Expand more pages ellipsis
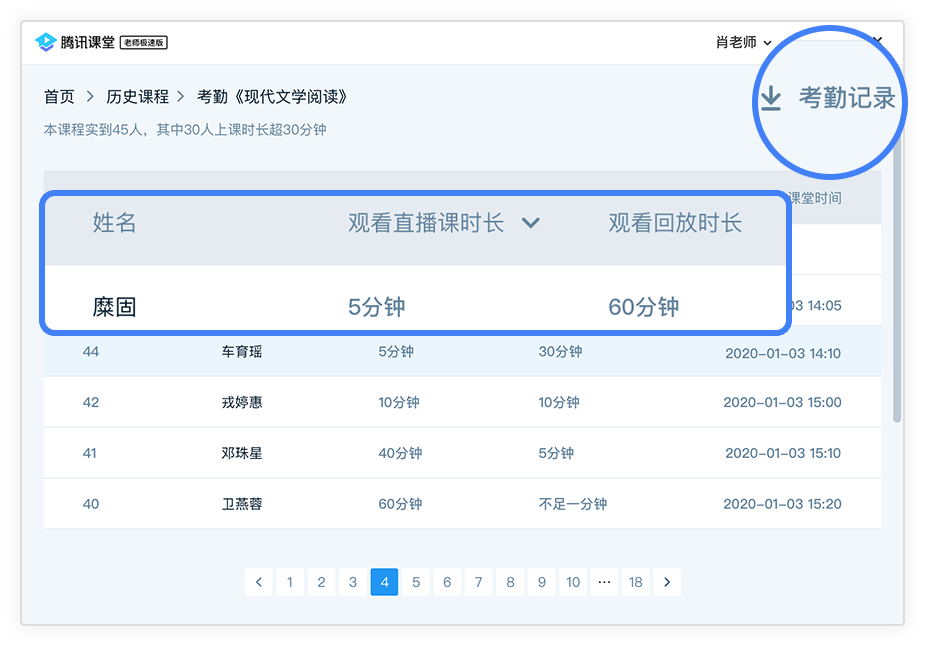This screenshot has height=646, width=925. point(605,582)
